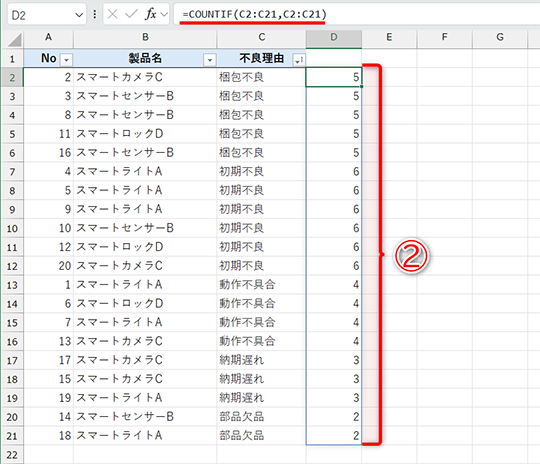Click スマートセンサーB in row 4
This screenshot has width=540, height=464.
(125, 115)
